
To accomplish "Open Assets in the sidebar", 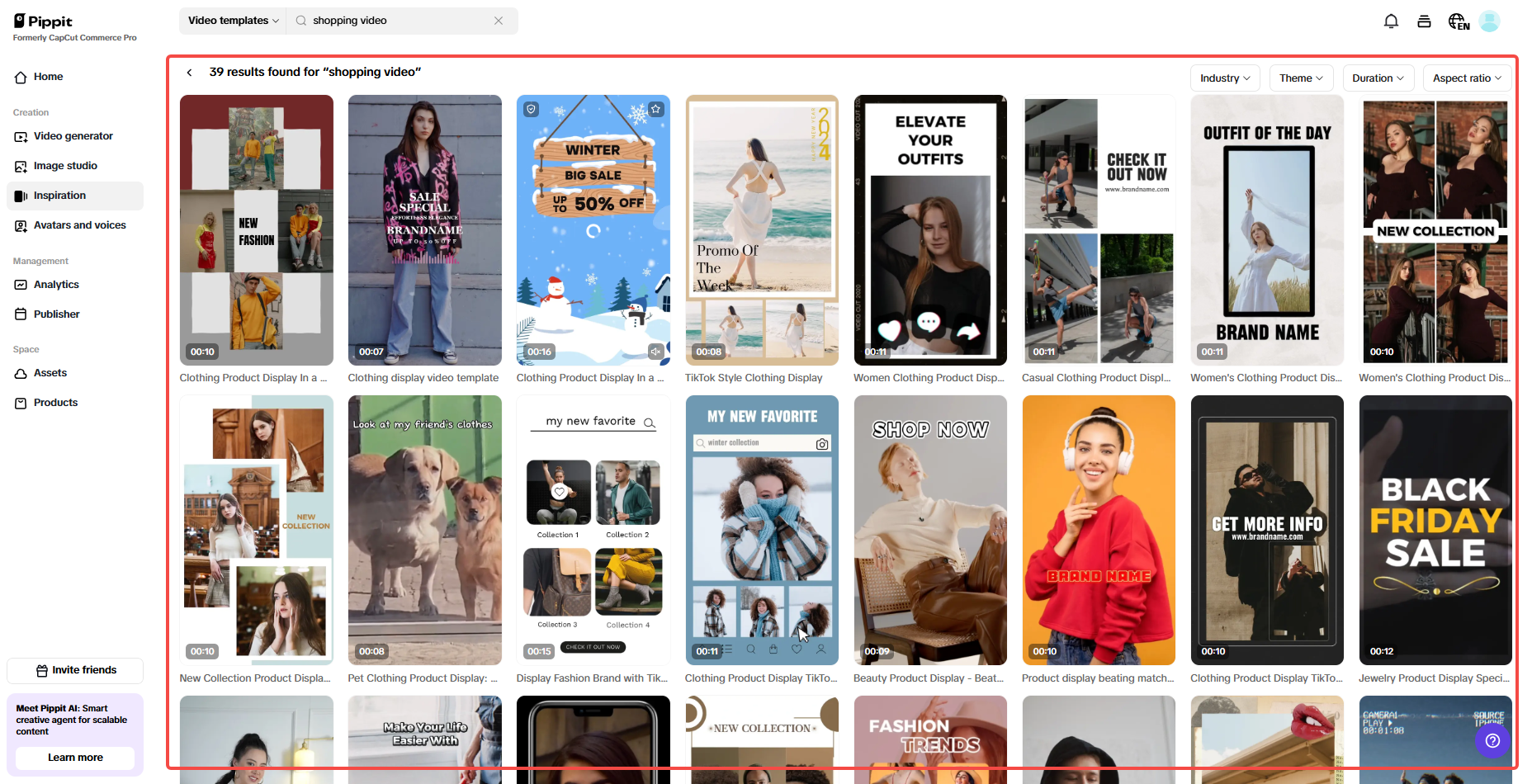I will pos(75,373).
